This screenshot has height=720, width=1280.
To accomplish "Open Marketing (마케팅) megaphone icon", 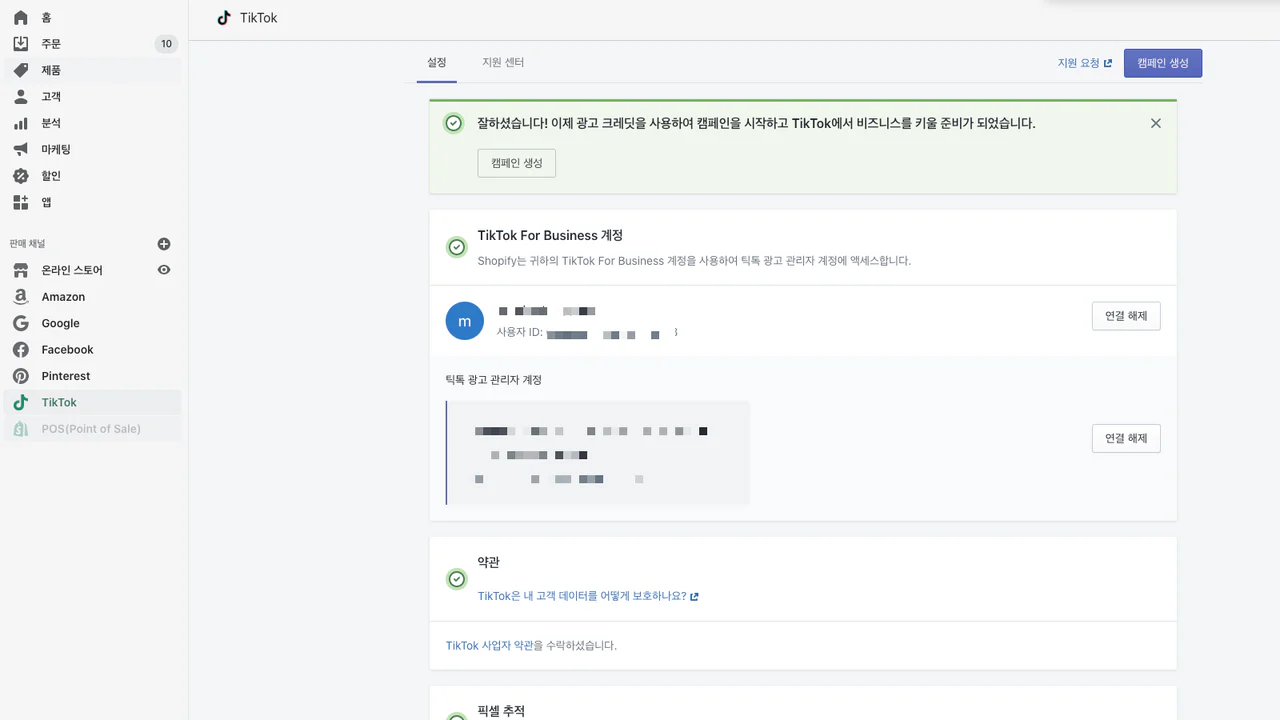I will point(21,149).
